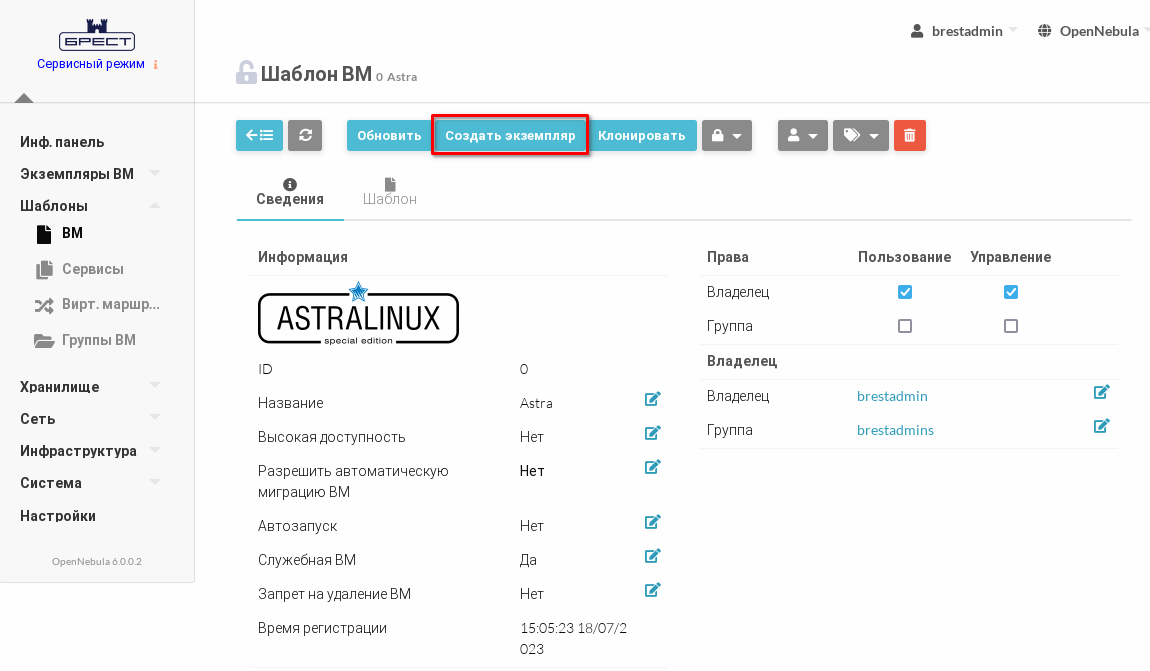Edit the Высокая доступность setting
Screen dimensions: 1150x671
tap(652, 434)
